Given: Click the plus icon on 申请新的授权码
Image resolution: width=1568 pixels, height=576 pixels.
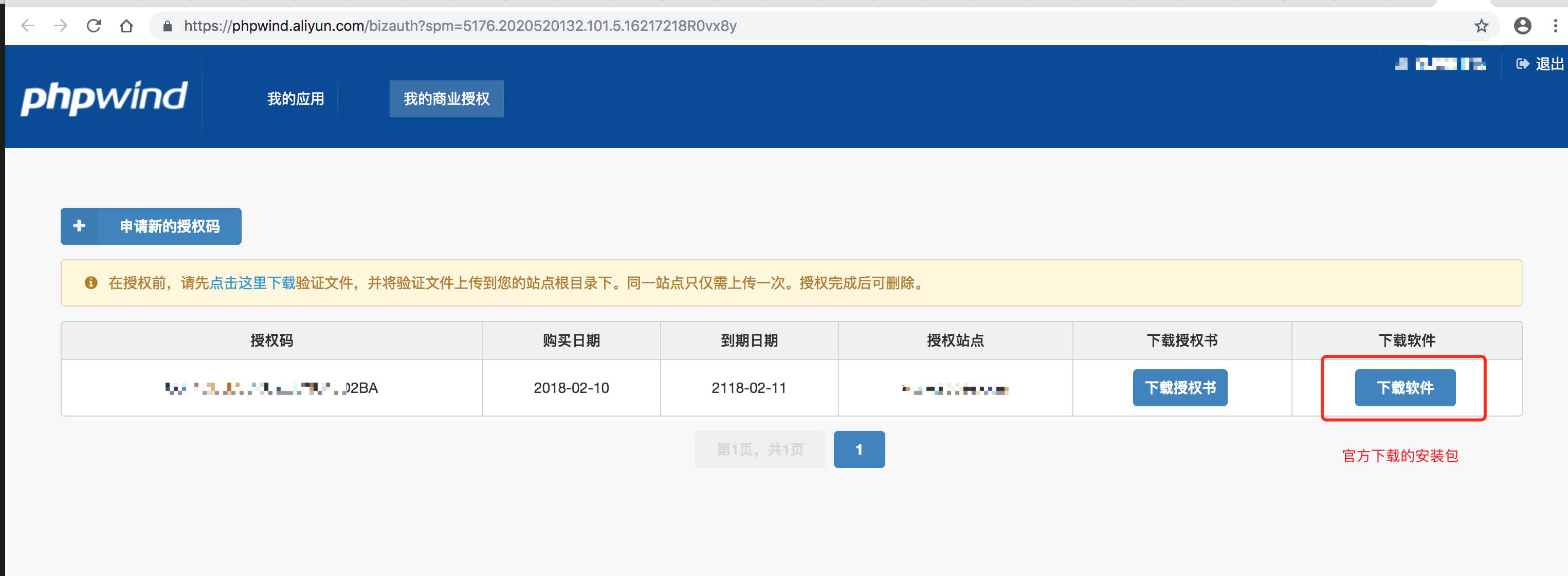Looking at the screenshot, I should pyautogui.click(x=79, y=226).
